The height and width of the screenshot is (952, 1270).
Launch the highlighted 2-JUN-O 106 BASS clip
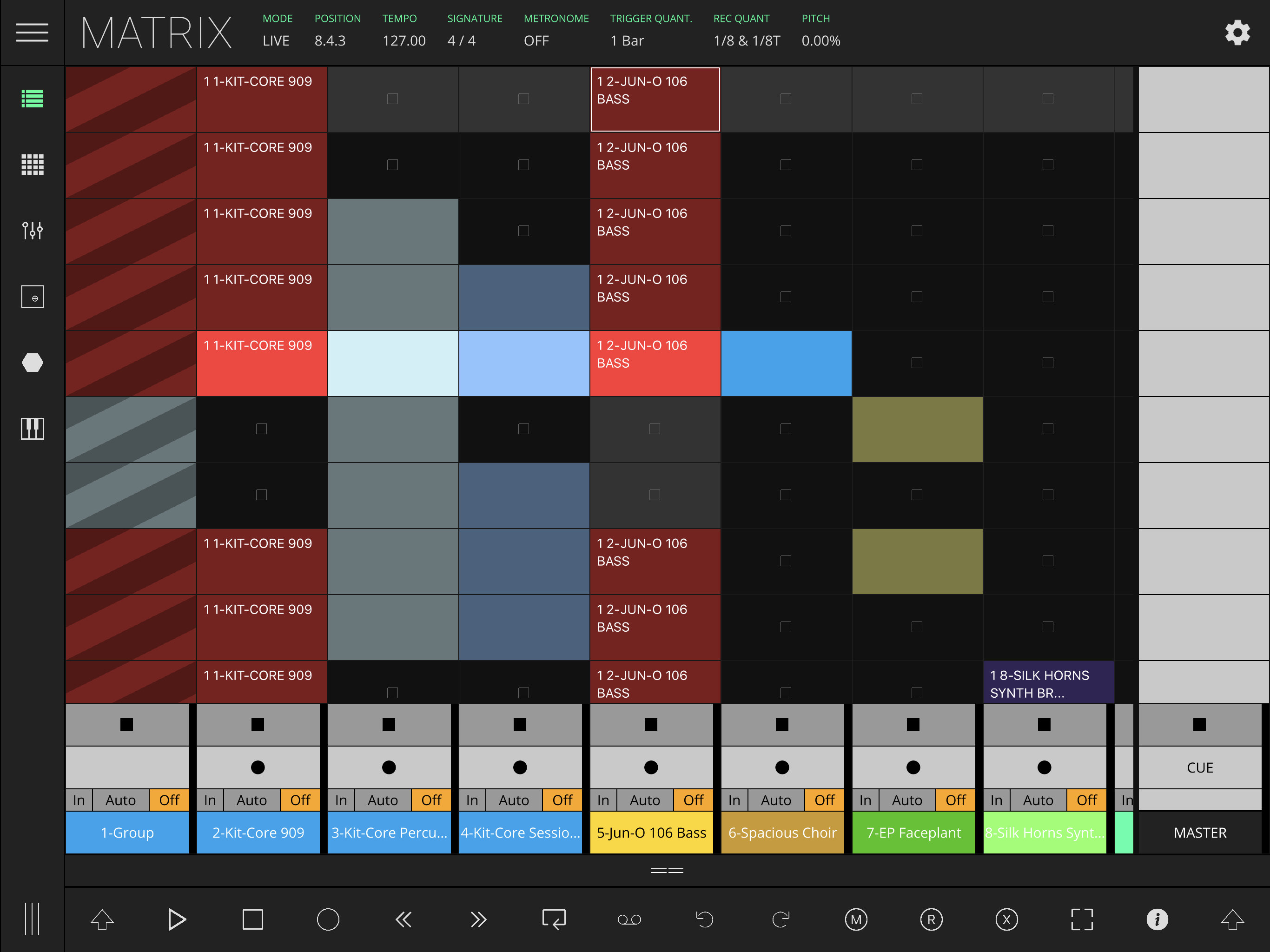655,99
